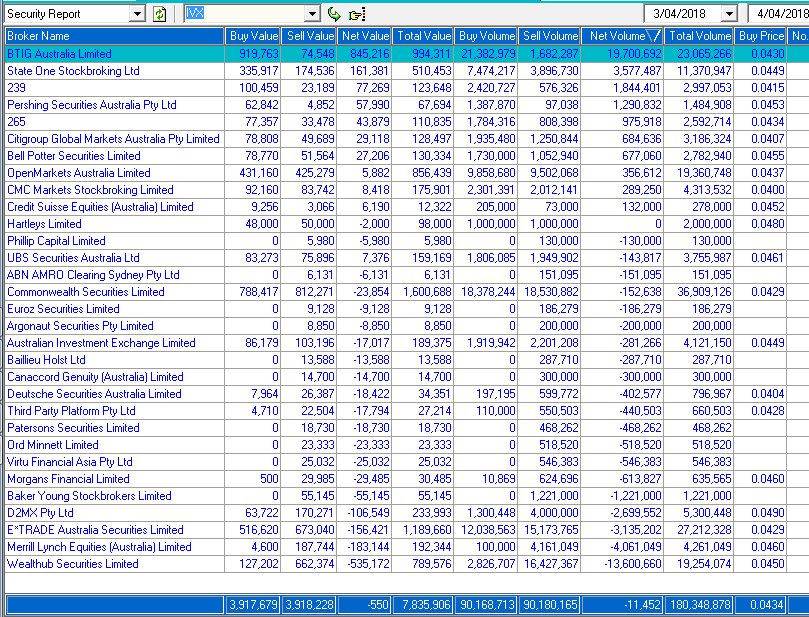Click the 3/04/2018 start date field

coord(683,14)
